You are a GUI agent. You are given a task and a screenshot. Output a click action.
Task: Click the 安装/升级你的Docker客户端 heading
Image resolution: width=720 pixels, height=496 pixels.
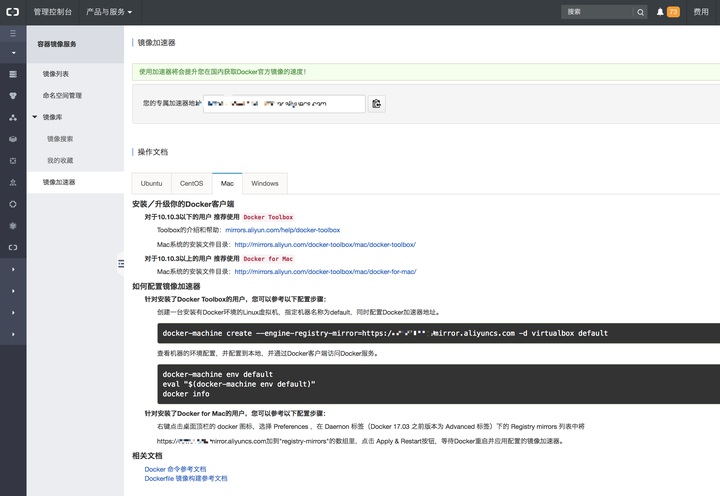(183, 204)
